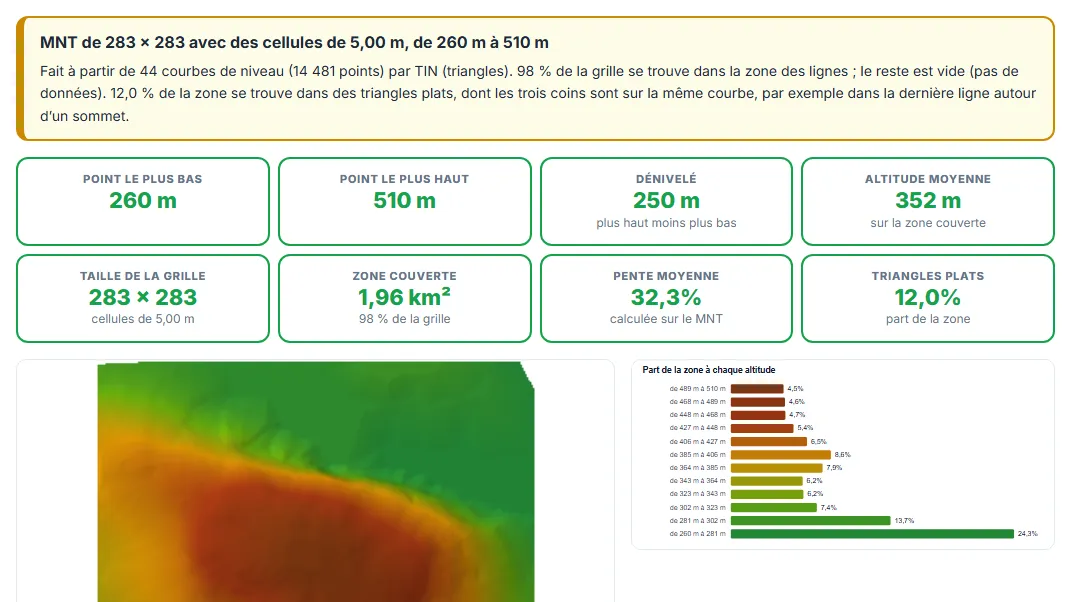Select the 352 m average altitude value
The height and width of the screenshot is (602, 1071).
pos(928,201)
